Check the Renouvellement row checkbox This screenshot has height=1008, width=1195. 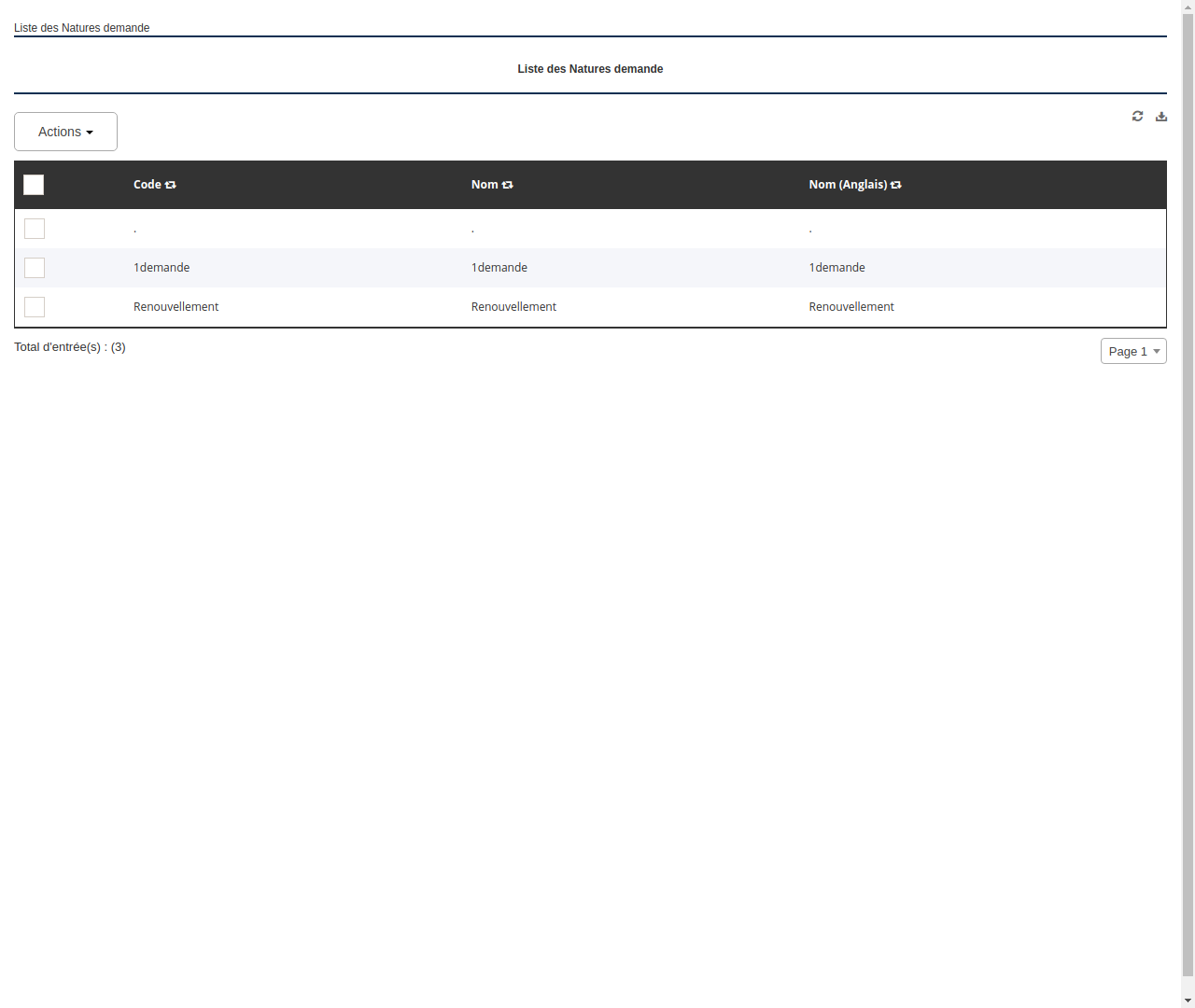tap(35, 307)
